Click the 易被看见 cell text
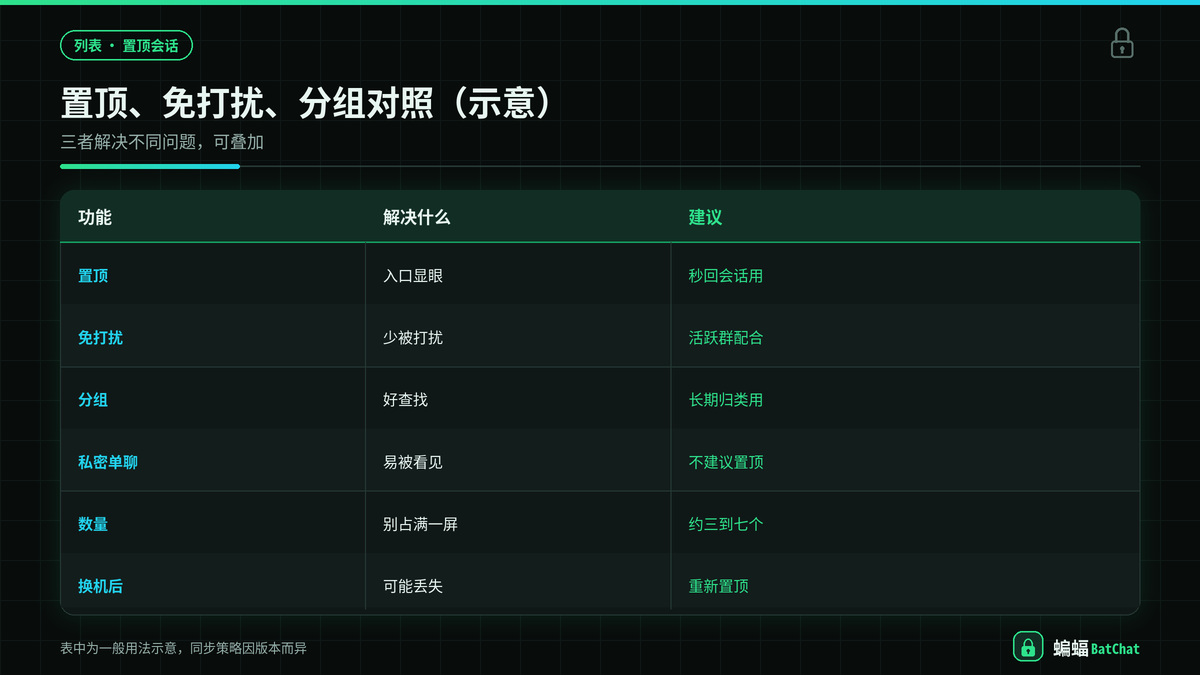The image size is (1200, 675). [413, 462]
